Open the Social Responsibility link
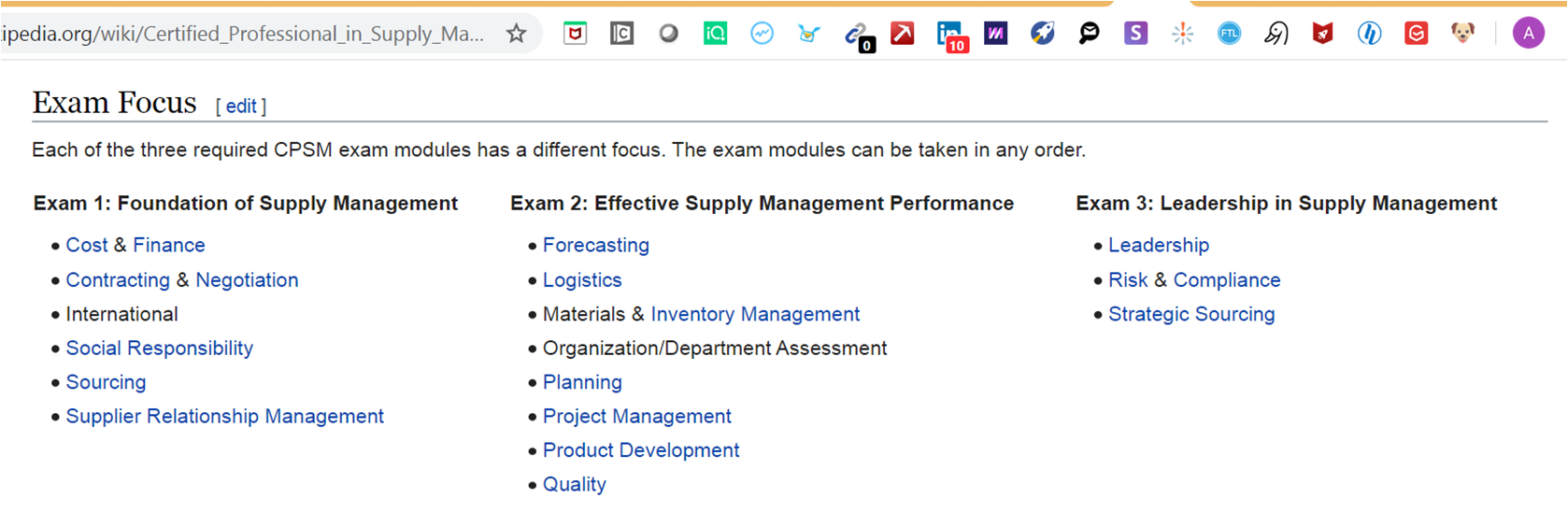 (159, 349)
